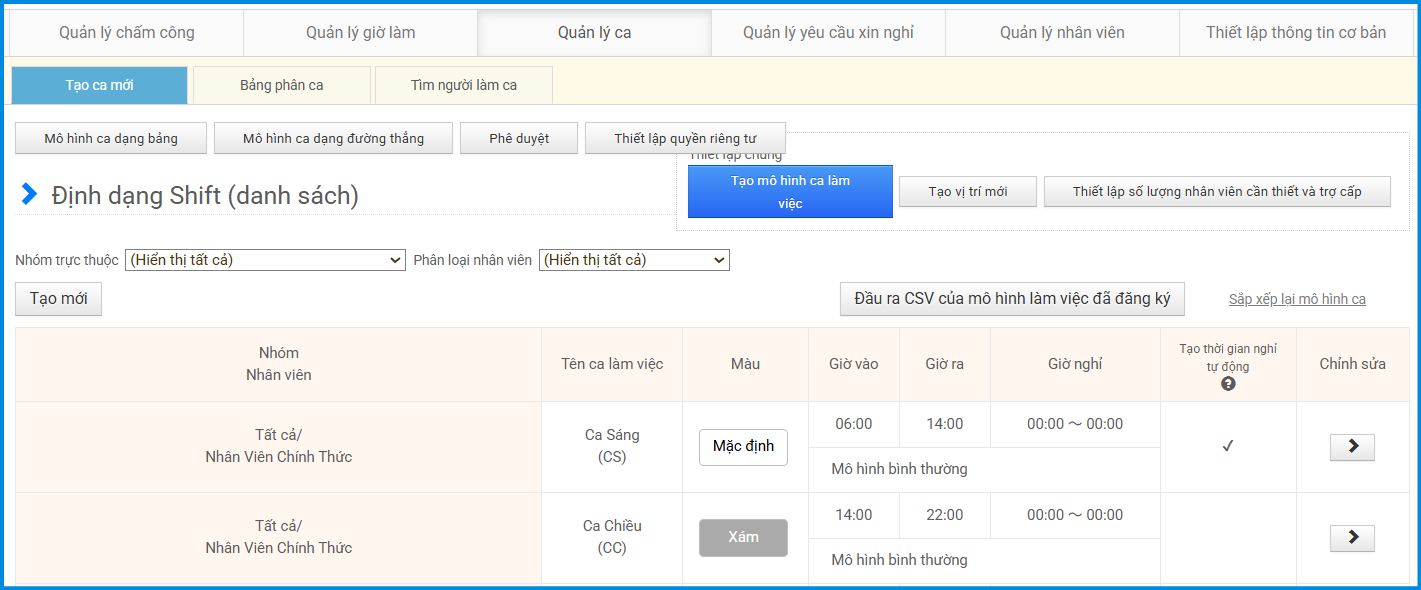
Task: Click the Sắp xếp lại mô hình ca link
Action: tap(1297, 299)
